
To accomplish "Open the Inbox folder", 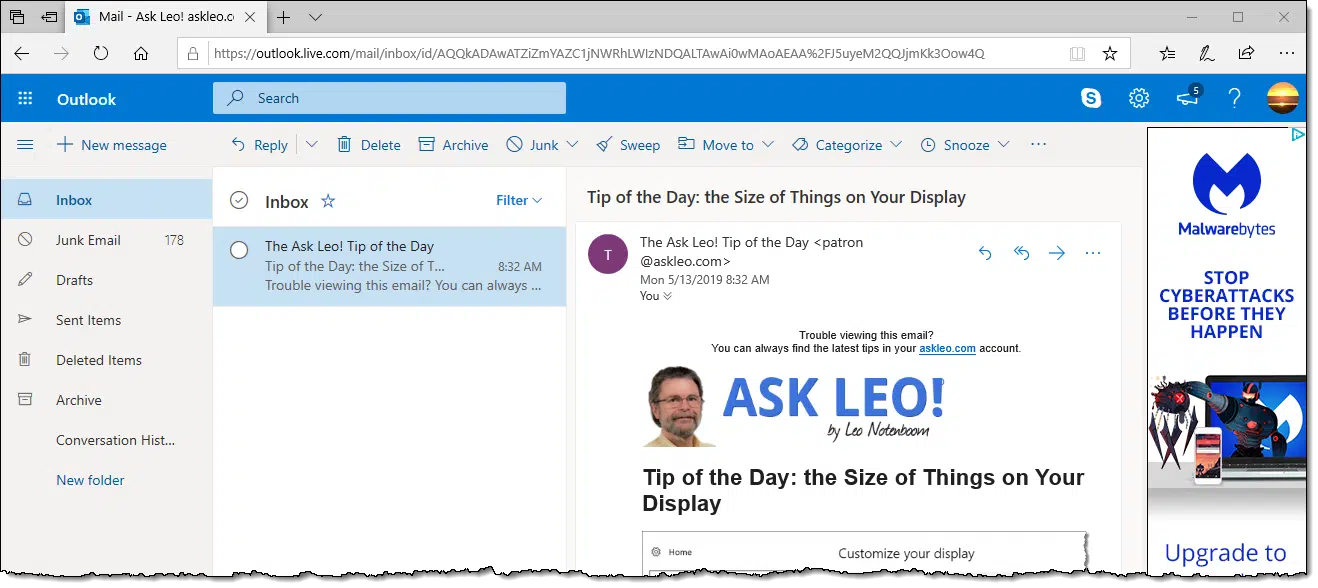I will (x=106, y=200).
